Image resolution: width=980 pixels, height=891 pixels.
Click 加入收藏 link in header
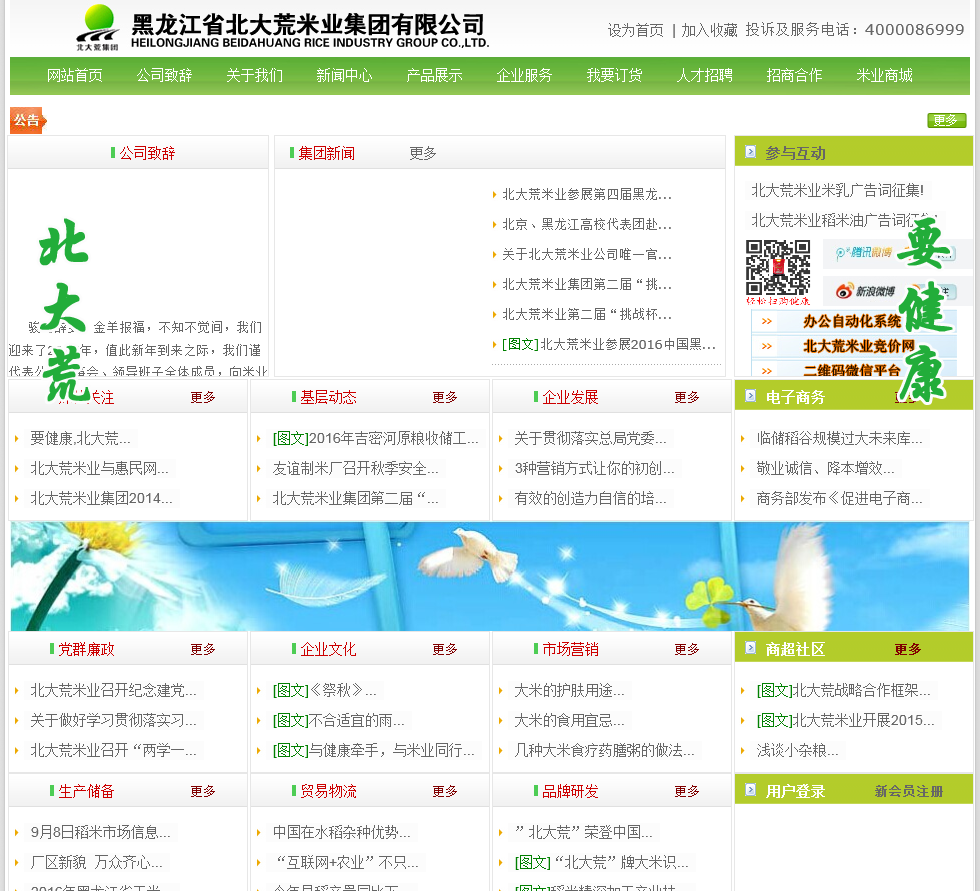[709, 30]
